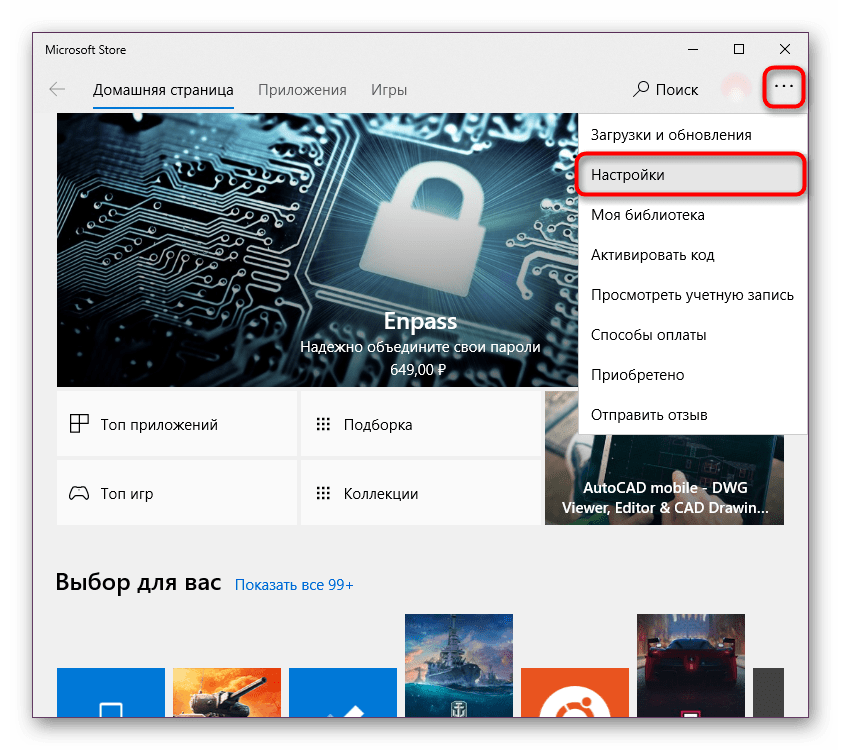Click the price 649,00 ₽ text
The height and width of the screenshot is (750, 841).
[418, 370]
